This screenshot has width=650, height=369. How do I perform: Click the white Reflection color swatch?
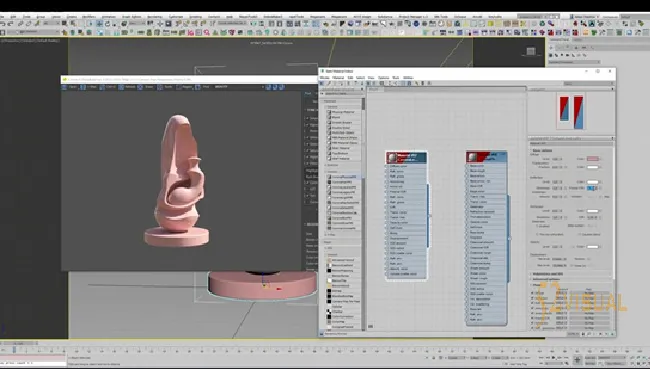tap(592, 182)
